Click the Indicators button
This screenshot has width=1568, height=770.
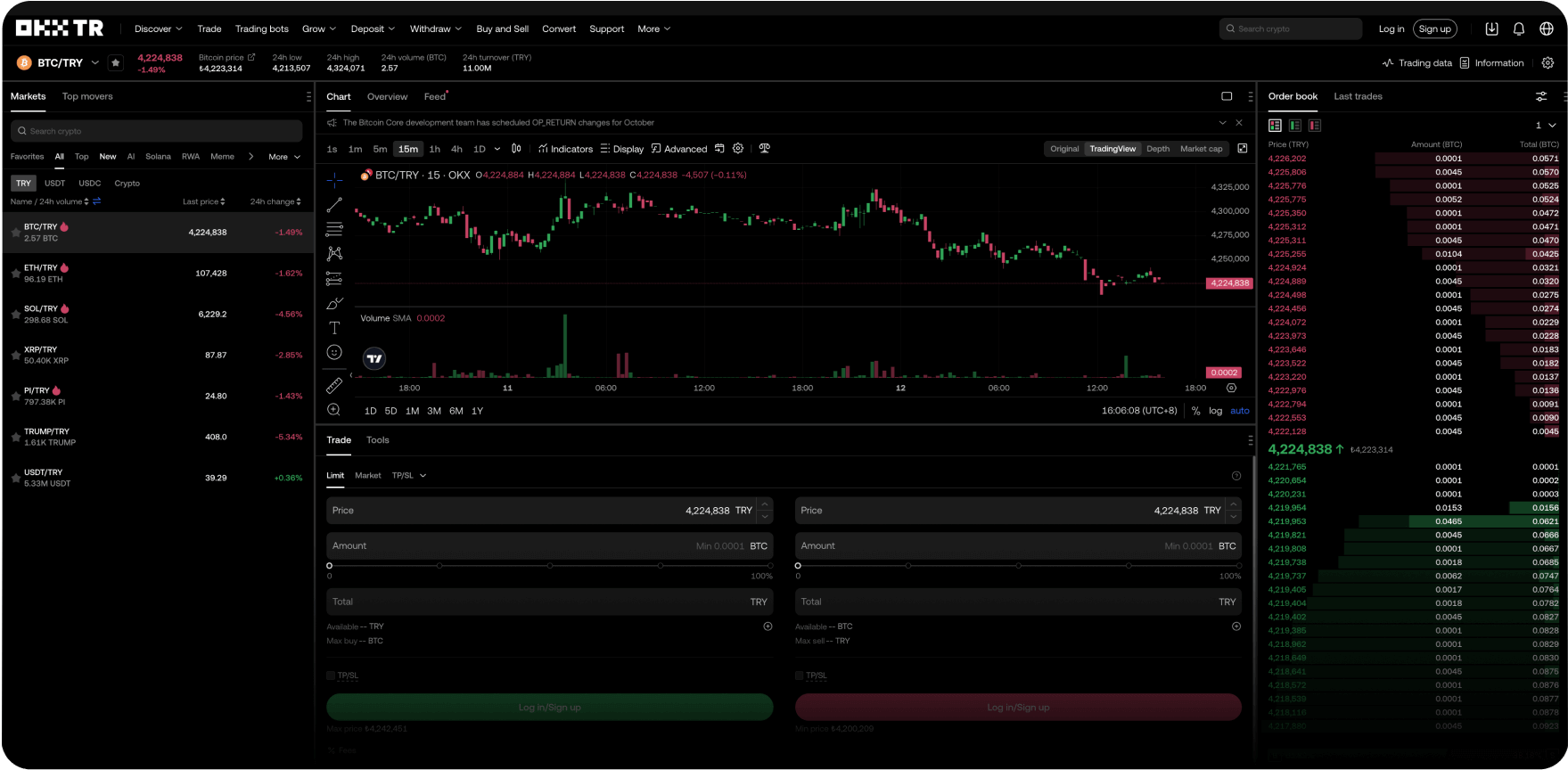click(565, 149)
